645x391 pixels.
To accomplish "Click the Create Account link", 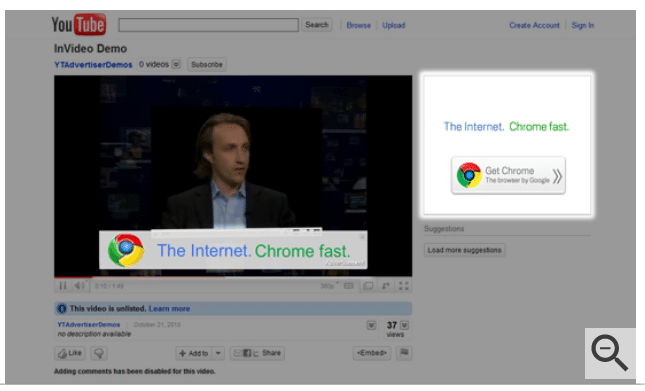I will click(x=534, y=25).
